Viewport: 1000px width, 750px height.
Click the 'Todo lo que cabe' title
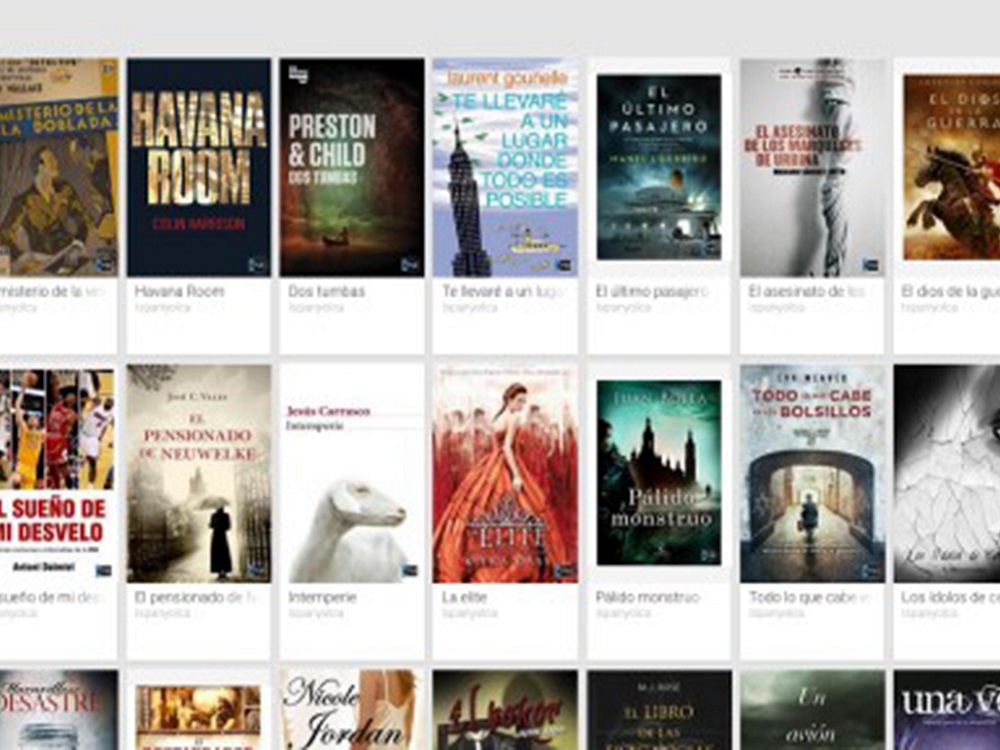point(809,598)
